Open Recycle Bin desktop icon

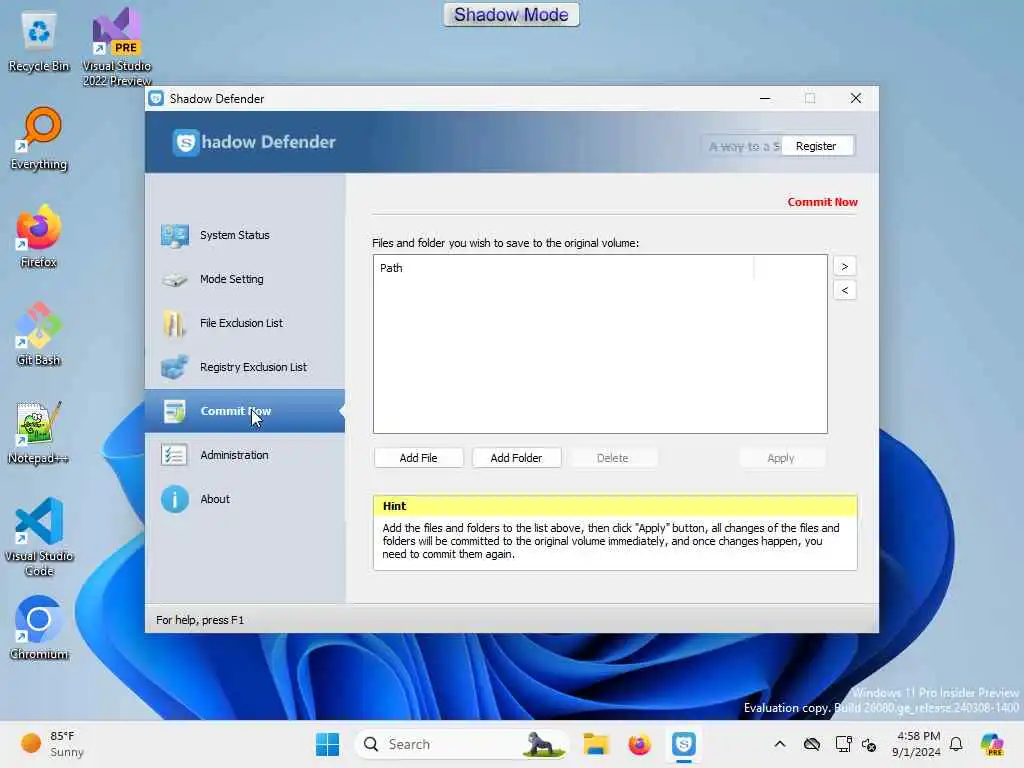(x=39, y=40)
